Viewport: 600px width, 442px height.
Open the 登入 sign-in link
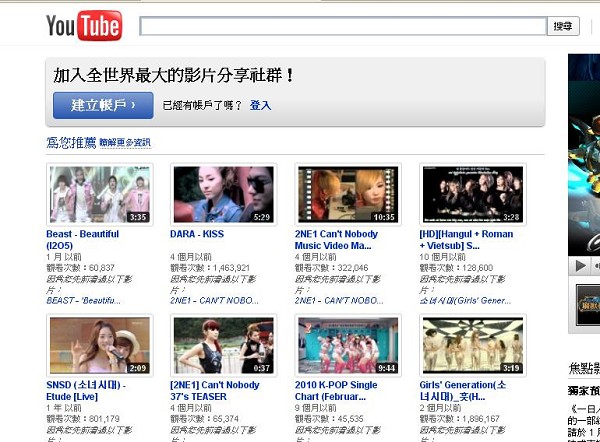(260, 105)
